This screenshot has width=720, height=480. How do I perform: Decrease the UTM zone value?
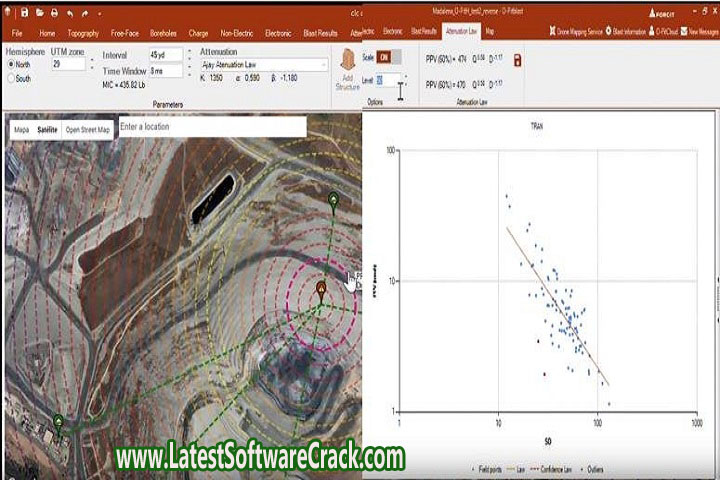92,68
